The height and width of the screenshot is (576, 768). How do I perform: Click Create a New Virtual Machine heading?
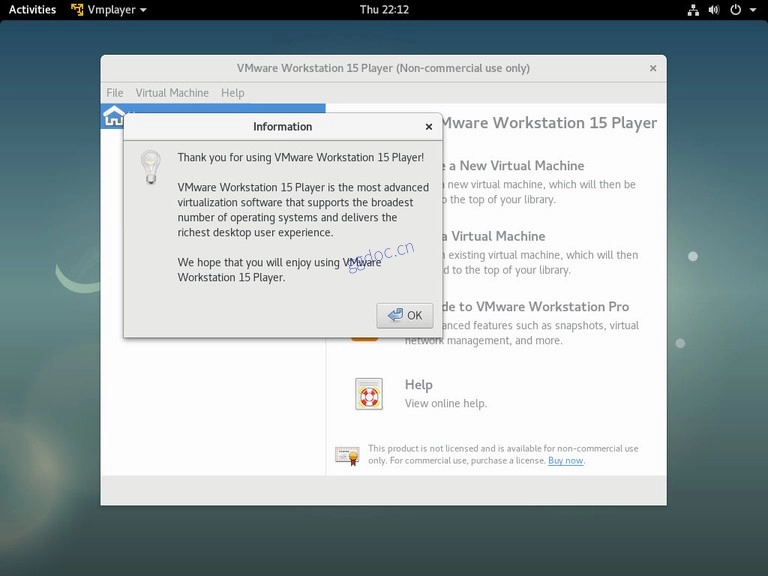point(513,166)
